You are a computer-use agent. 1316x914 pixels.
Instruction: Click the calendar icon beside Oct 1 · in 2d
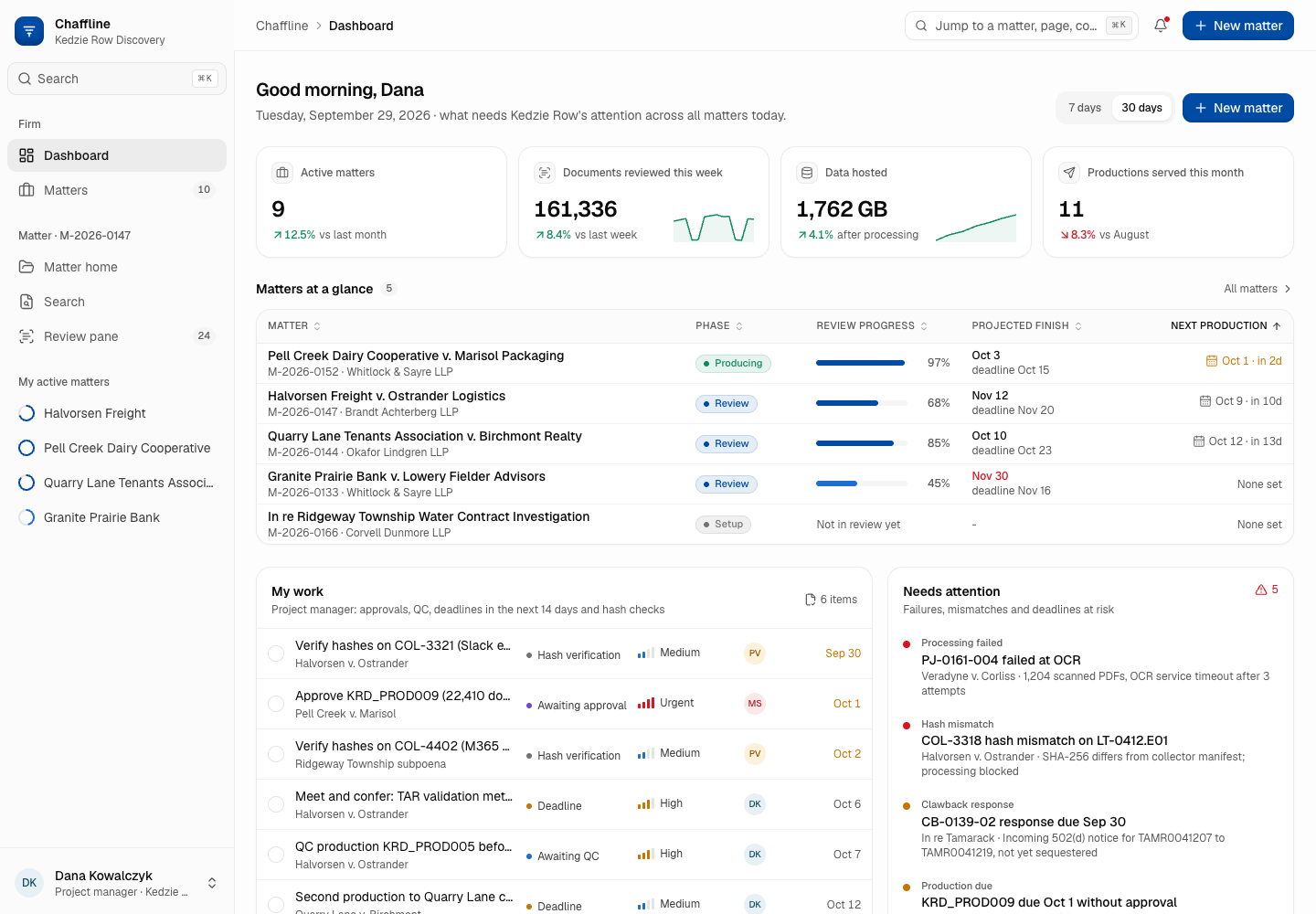pos(1212,361)
